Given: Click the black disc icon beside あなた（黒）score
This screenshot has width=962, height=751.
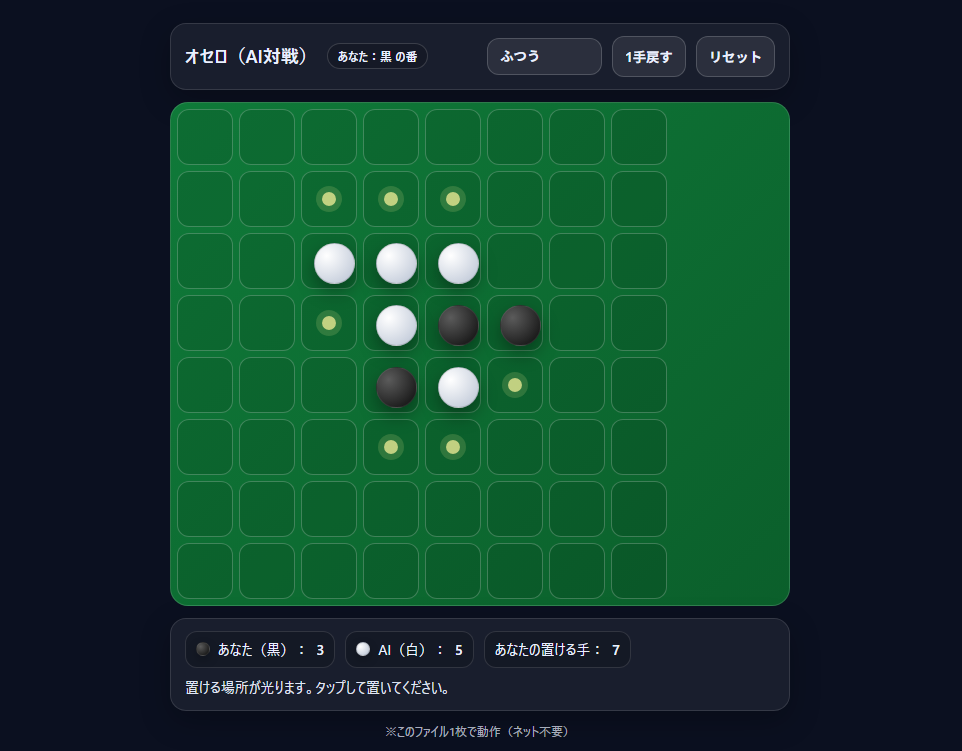Looking at the screenshot, I should (201, 649).
